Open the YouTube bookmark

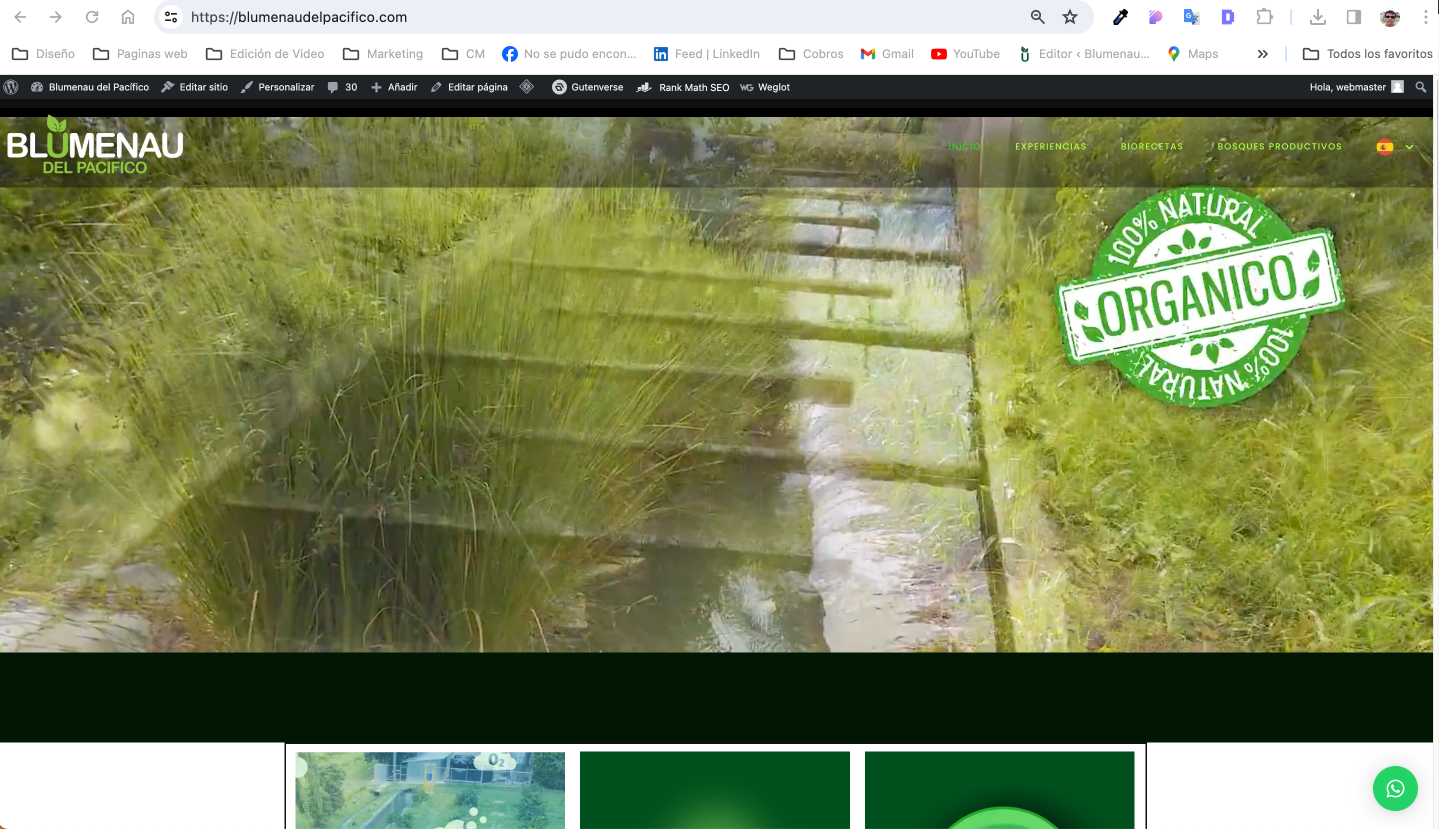click(965, 54)
